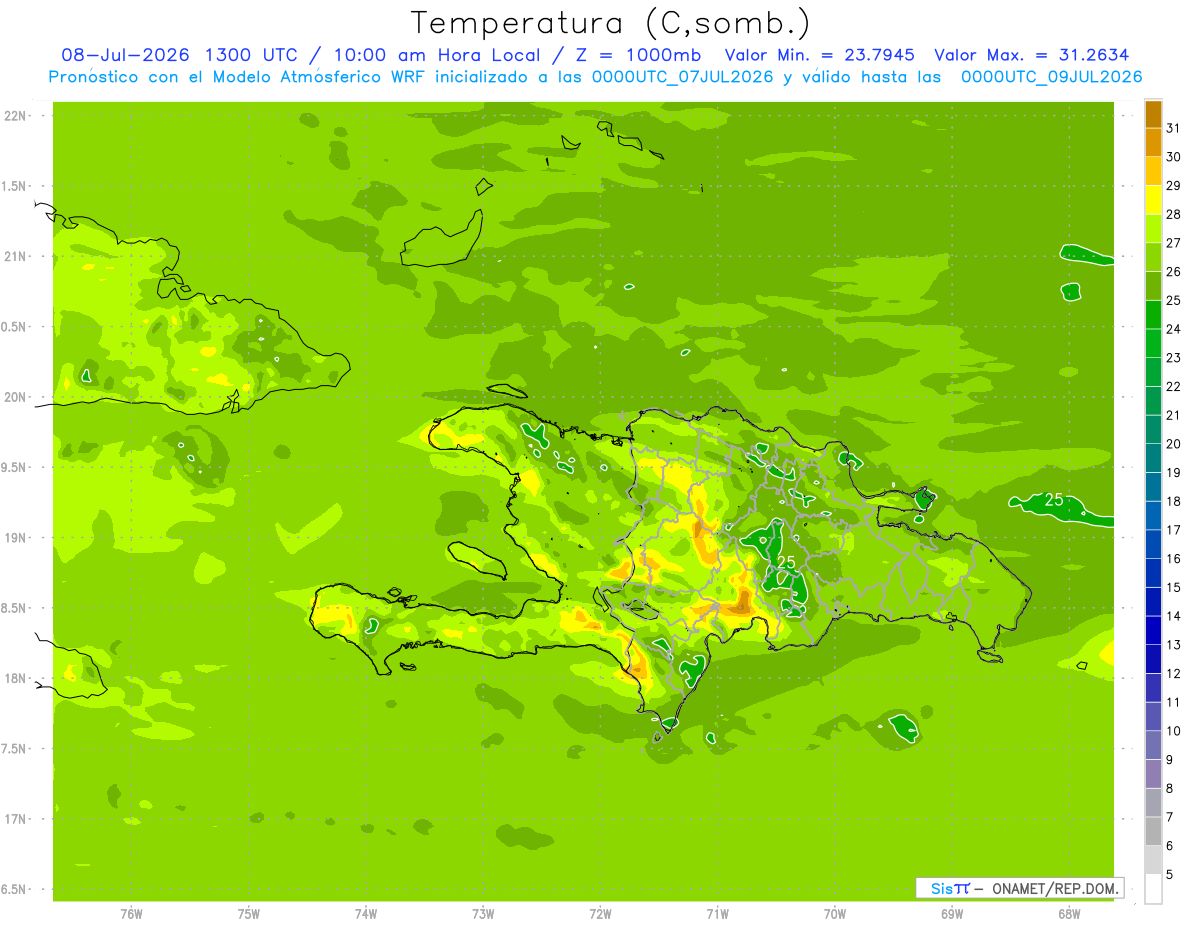Click the purple legend swatch between 8 and 9
The width and height of the screenshot is (1200, 927).
click(x=1153, y=775)
